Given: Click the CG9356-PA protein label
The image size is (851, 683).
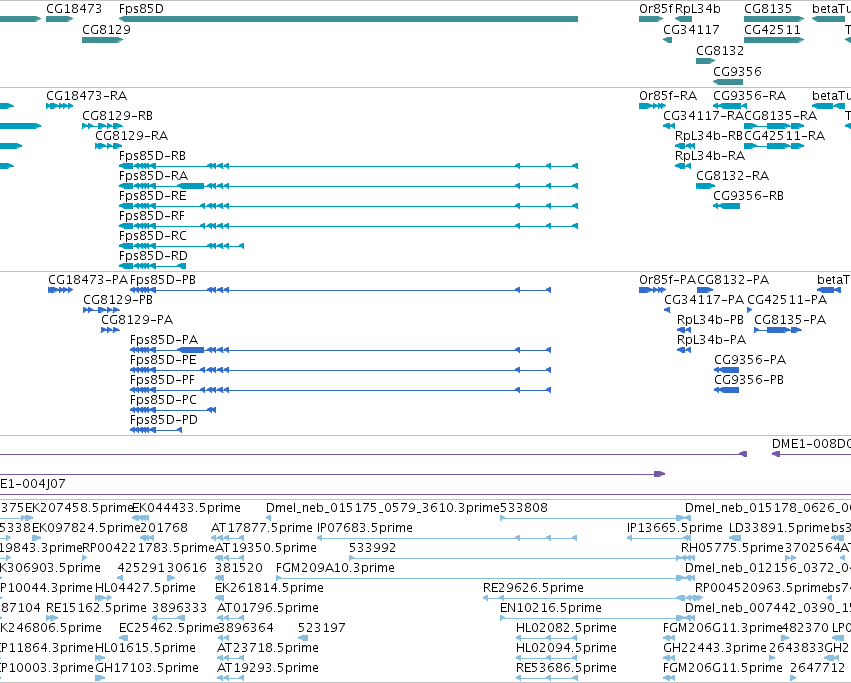Looking at the screenshot, I should (x=750, y=361).
